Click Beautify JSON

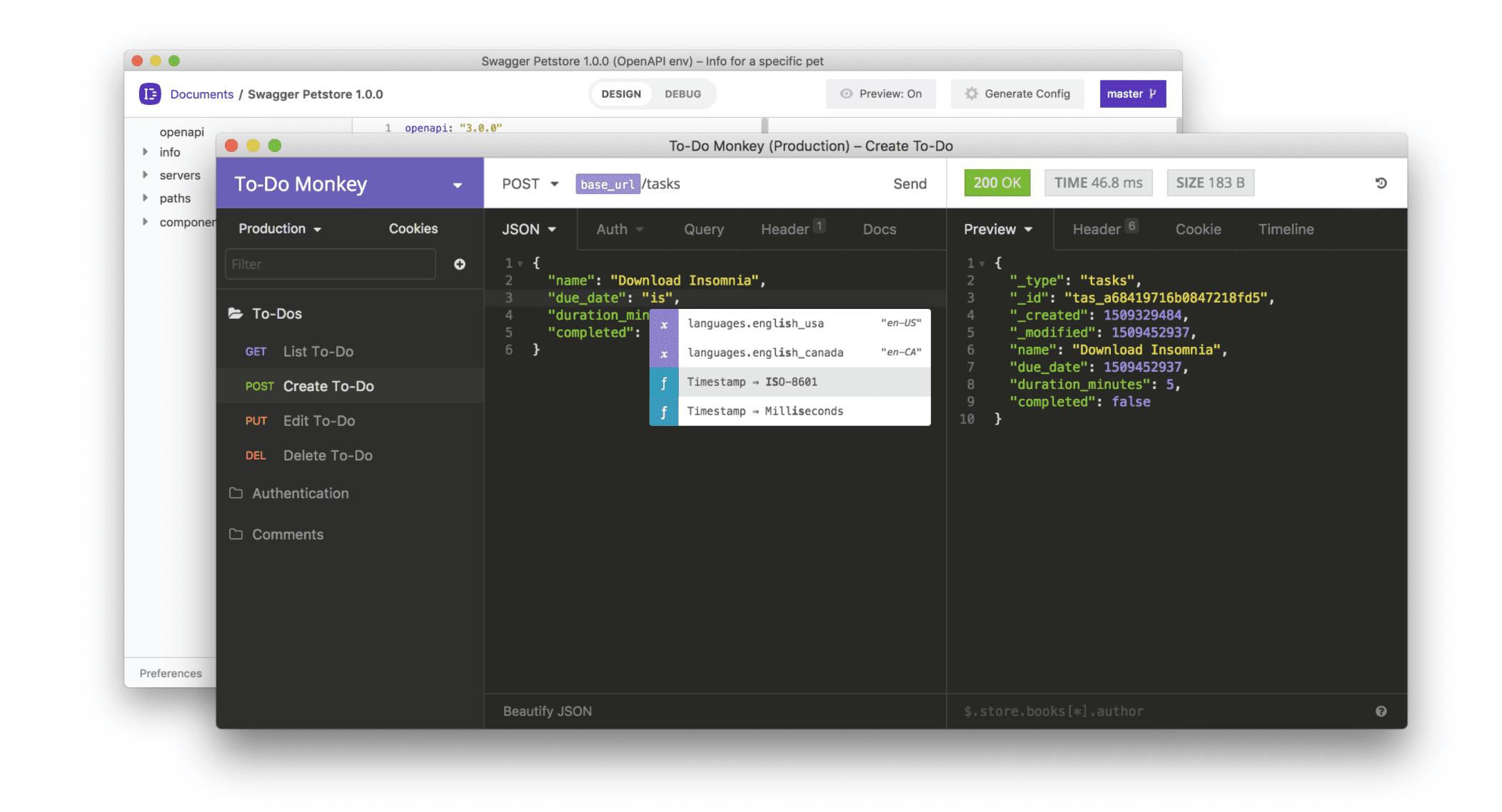click(547, 711)
